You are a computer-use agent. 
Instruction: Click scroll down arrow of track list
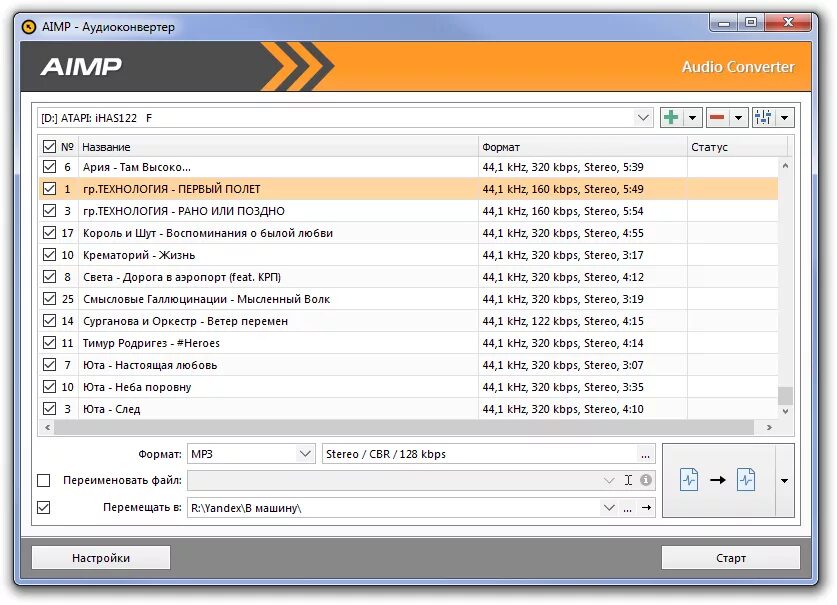(785, 411)
